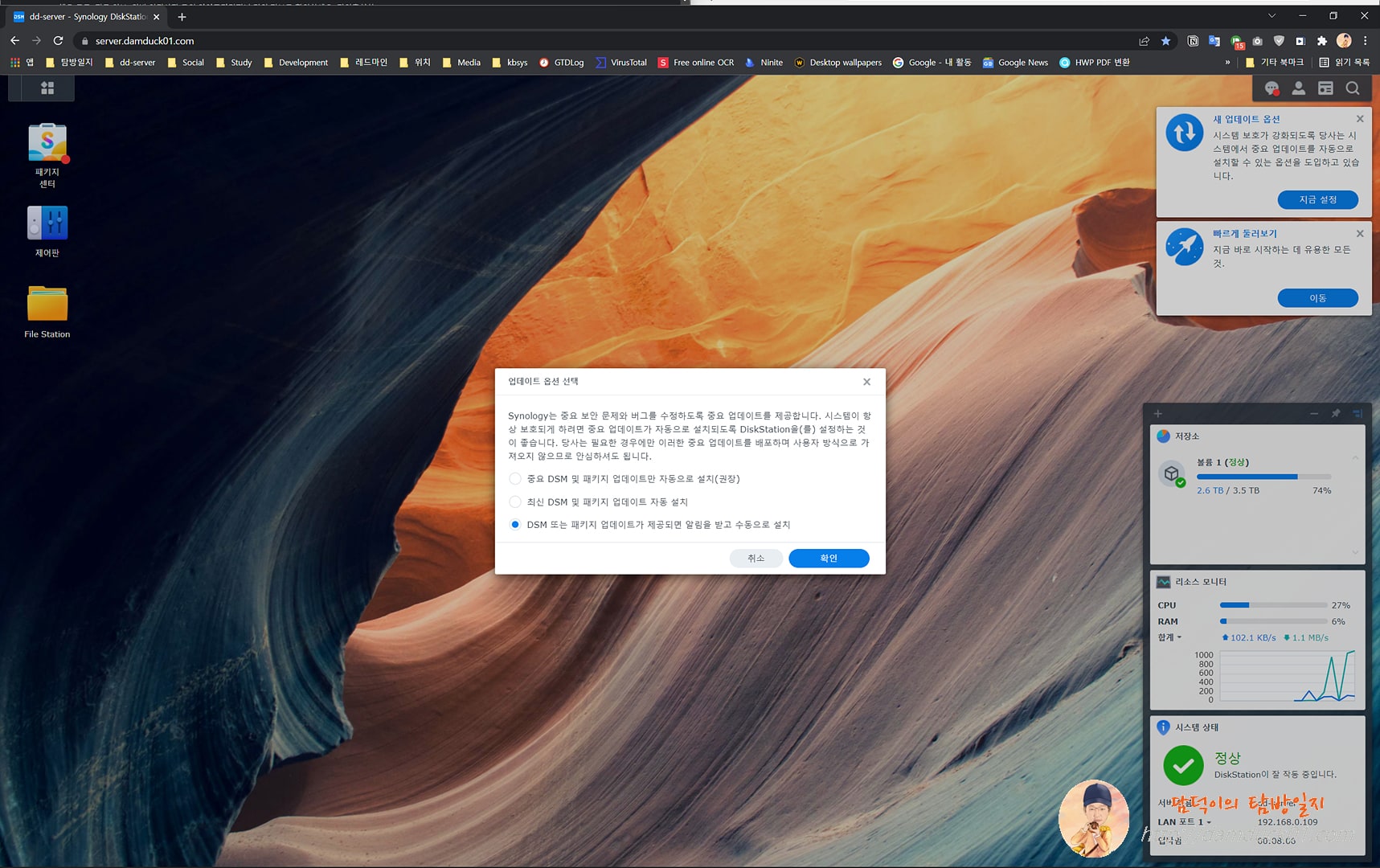Show more bookmarks with the » chevron
The image size is (1380, 868).
tap(1227, 63)
